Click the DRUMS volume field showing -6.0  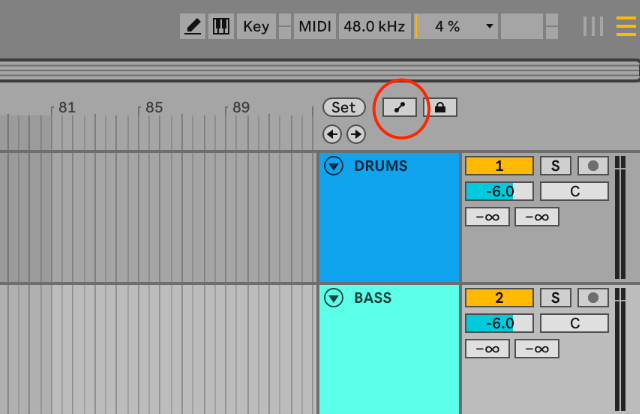[x=498, y=191]
